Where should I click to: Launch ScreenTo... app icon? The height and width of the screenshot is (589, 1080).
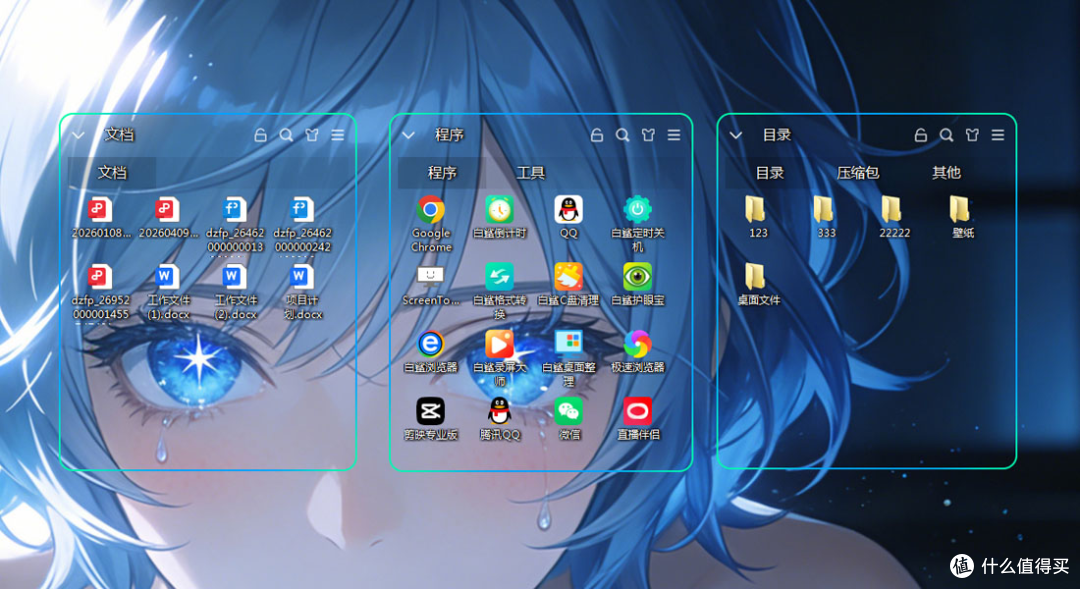pos(430,277)
